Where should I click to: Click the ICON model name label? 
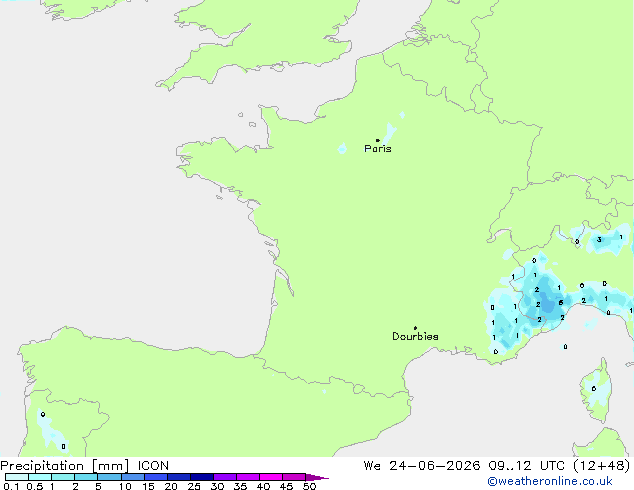tap(153, 466)
